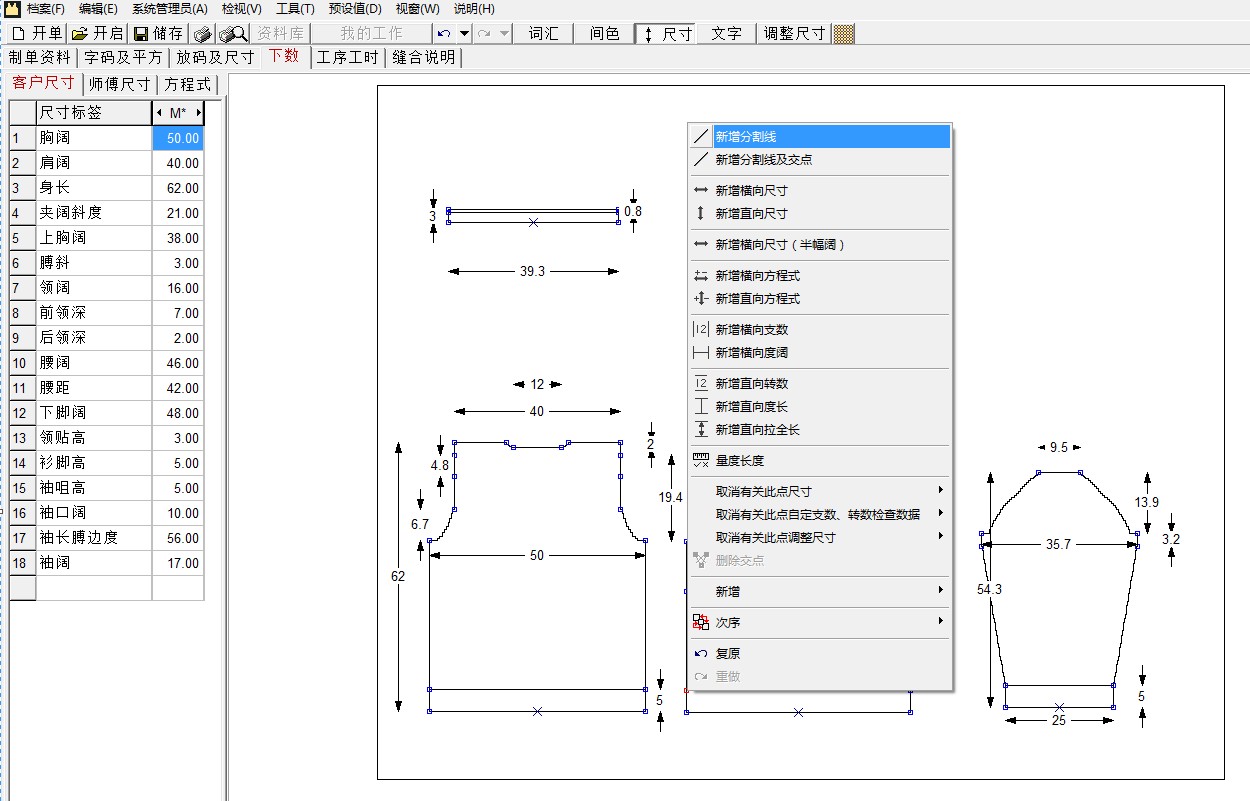The image size is (1250, 801).
Task: Select the 师傅尺寸 sub-tab
Action: pyautogui.click(x=119, y=84)
